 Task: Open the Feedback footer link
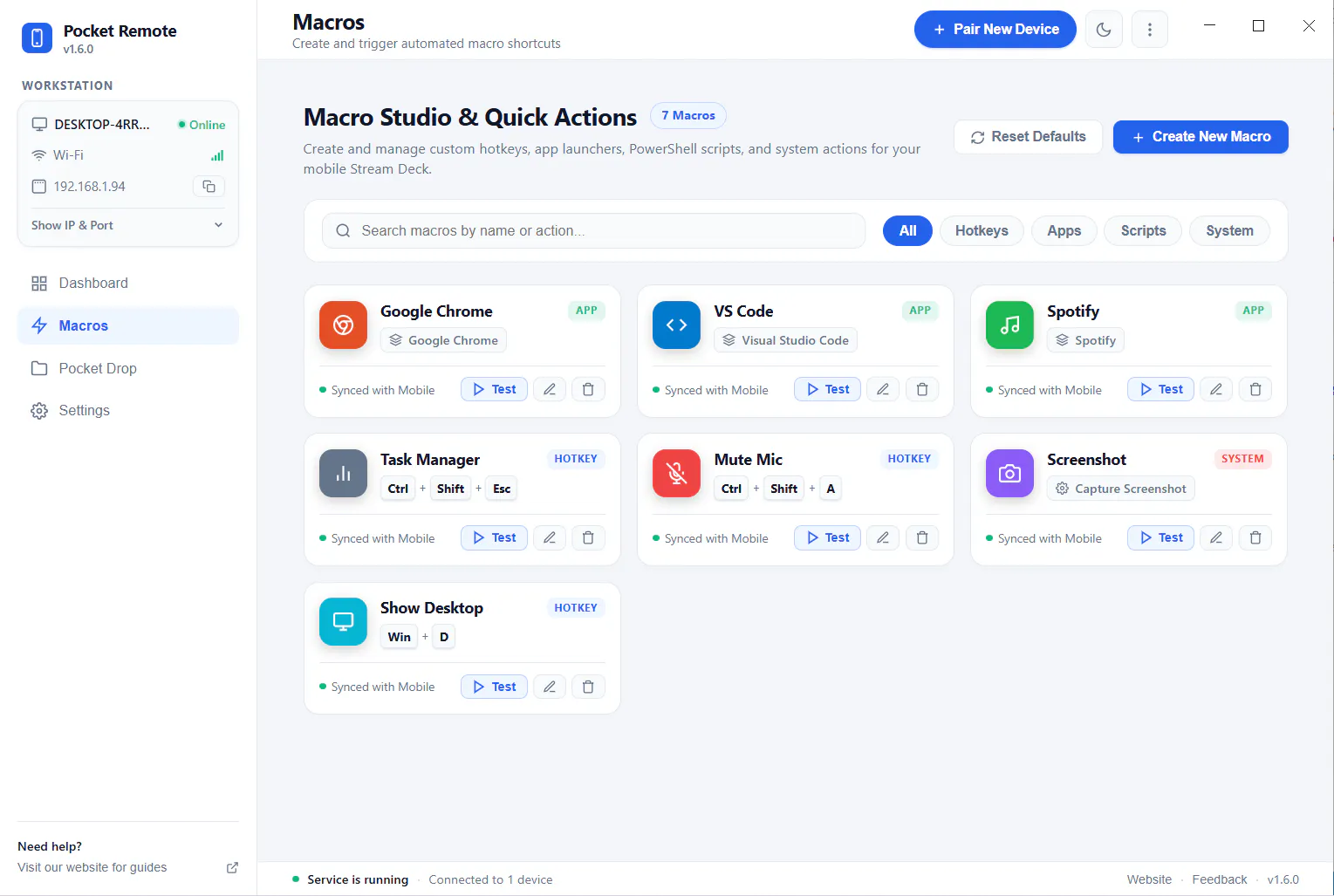click(1220, 879)
